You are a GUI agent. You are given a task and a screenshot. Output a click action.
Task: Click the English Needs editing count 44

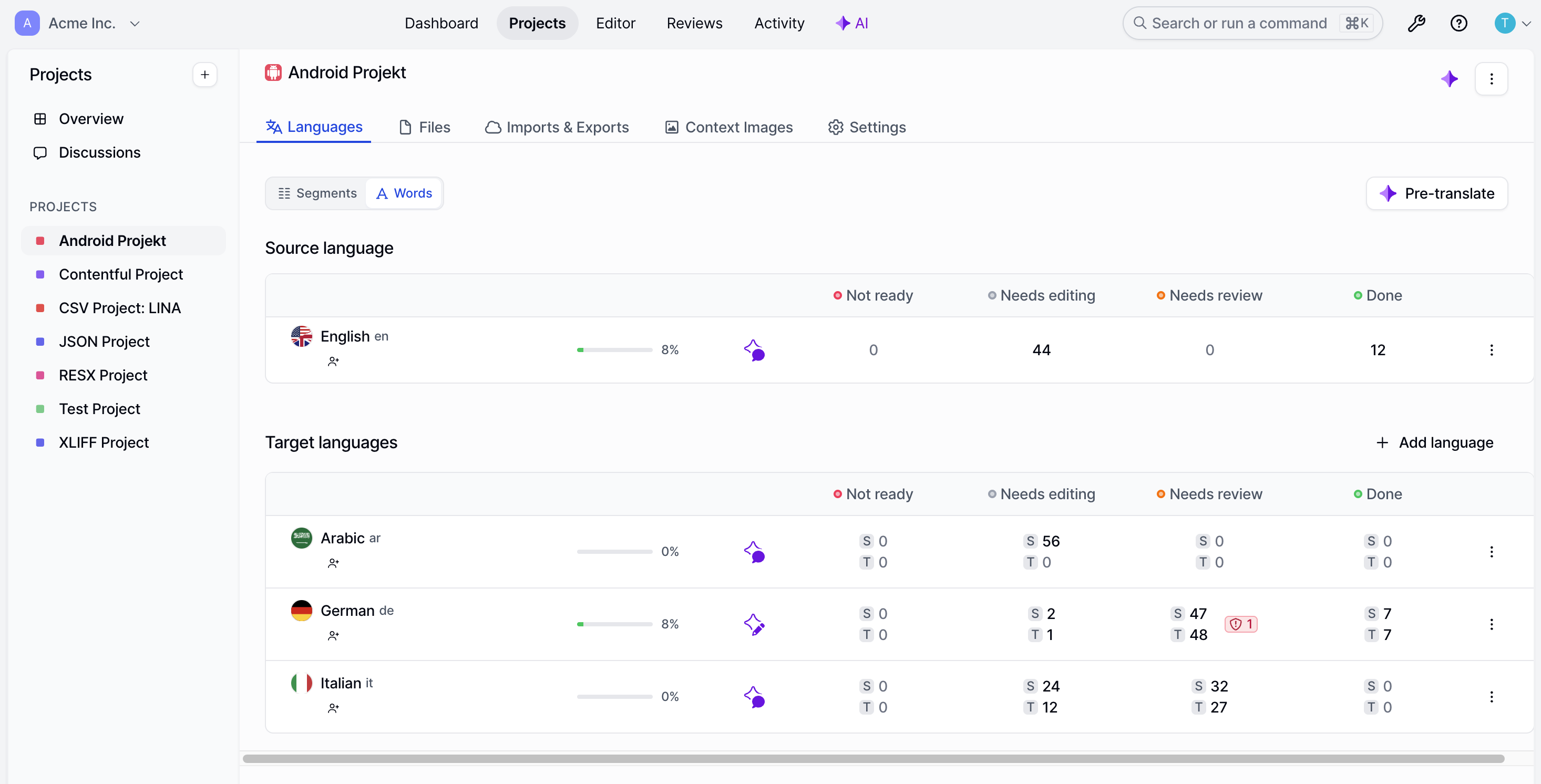tap(1041, 350)
